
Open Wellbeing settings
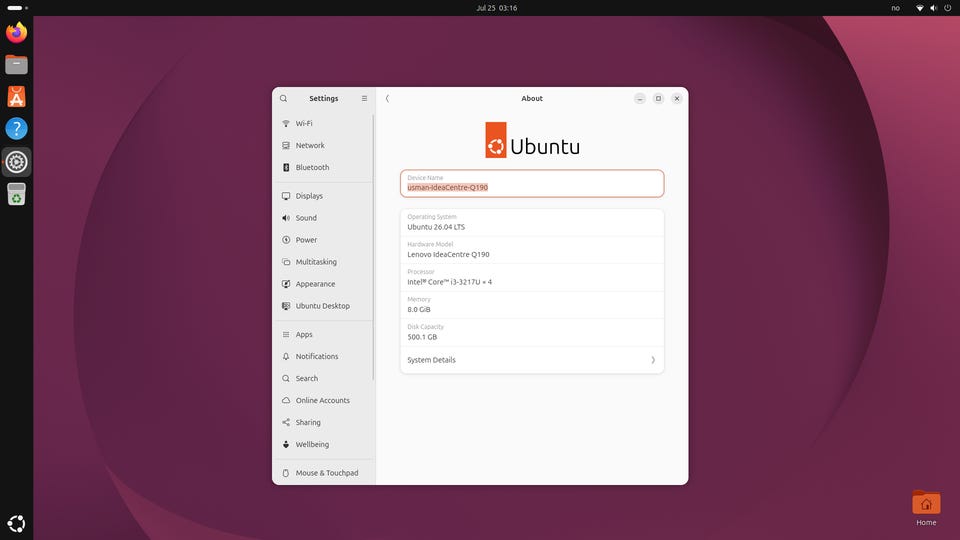(323, 444)
